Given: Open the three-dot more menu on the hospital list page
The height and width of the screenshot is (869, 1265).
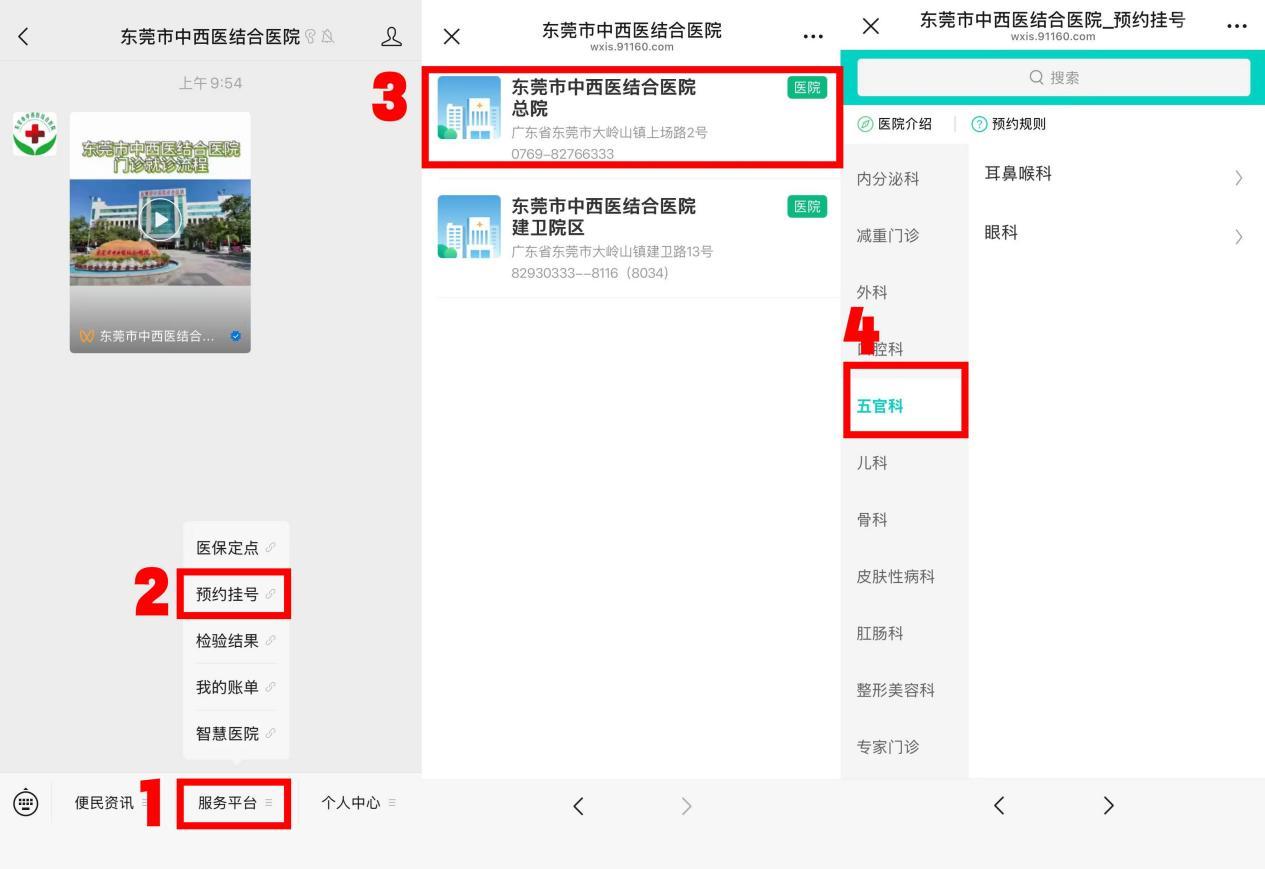Looking at the screenshot, I should click(x=813, y=37).
